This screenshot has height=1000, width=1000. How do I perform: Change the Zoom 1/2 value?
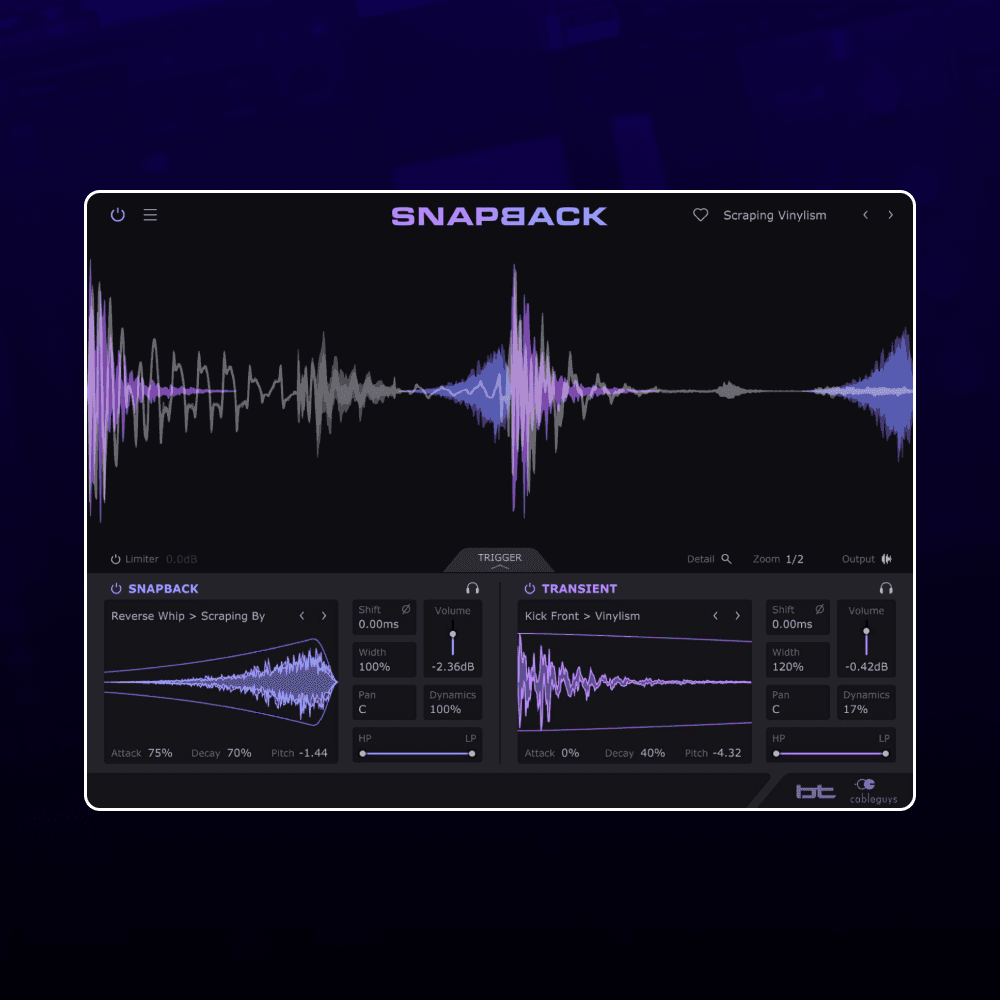tap(794, 559)
